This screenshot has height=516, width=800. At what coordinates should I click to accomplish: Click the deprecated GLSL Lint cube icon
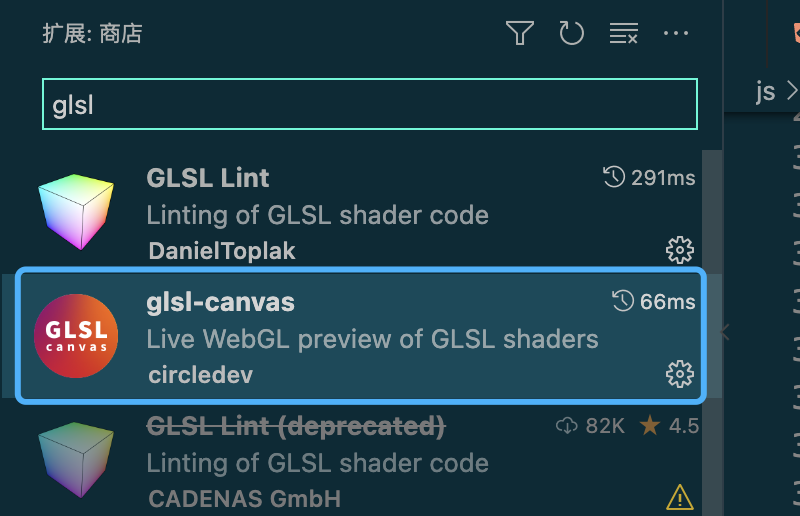click(76, 459)
